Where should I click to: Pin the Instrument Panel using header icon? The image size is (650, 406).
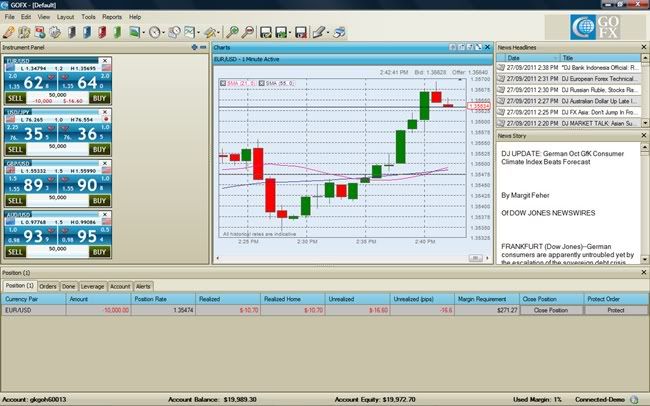click(x=194, y=47)
